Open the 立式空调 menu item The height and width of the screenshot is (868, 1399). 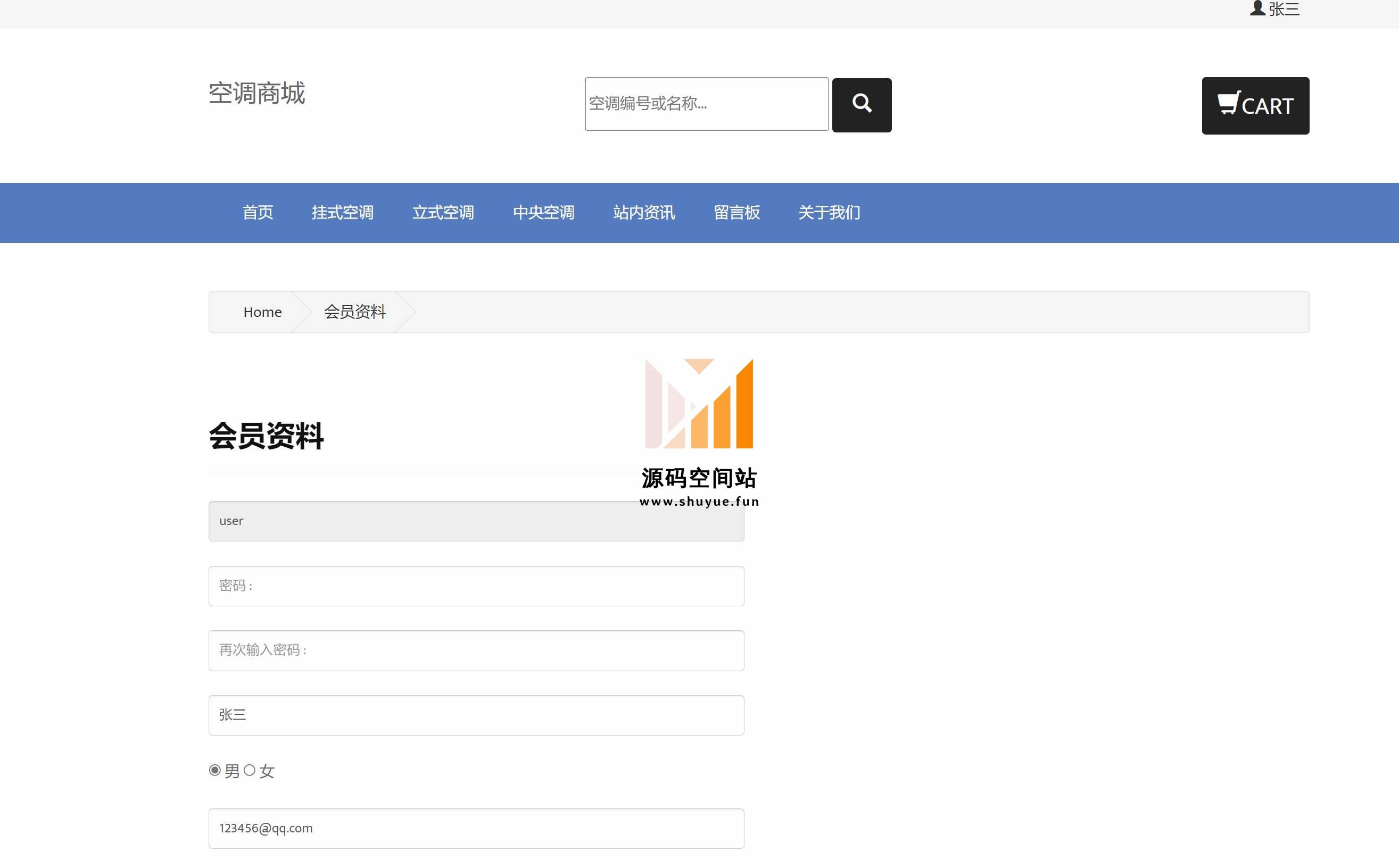coord(443,212)
